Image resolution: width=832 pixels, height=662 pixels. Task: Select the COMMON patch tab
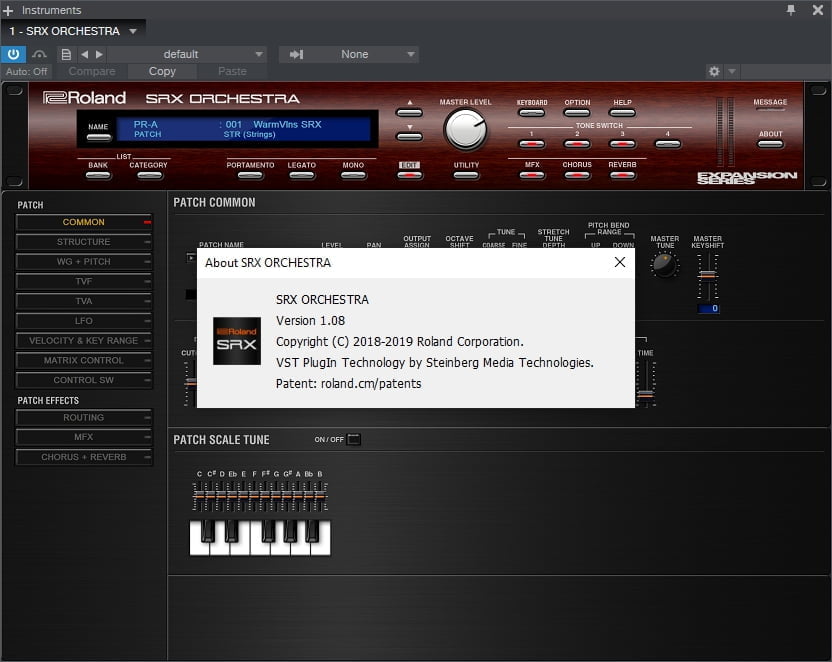point(84,222)
